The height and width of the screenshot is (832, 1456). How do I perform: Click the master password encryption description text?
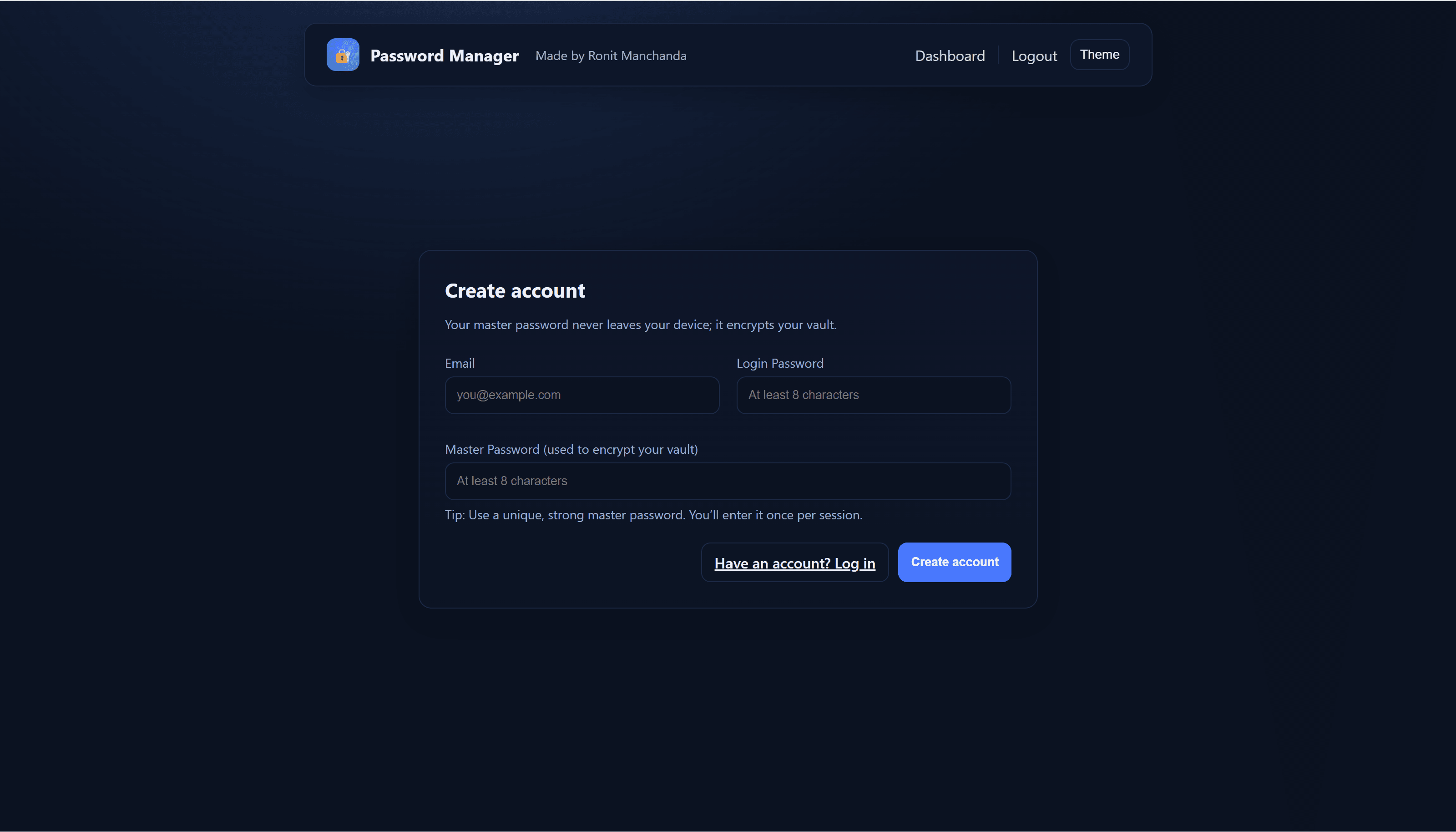click(640, 324)
